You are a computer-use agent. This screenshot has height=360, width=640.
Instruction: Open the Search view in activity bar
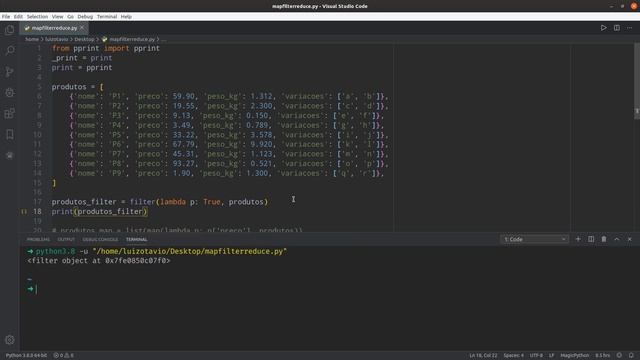[9, 50]
